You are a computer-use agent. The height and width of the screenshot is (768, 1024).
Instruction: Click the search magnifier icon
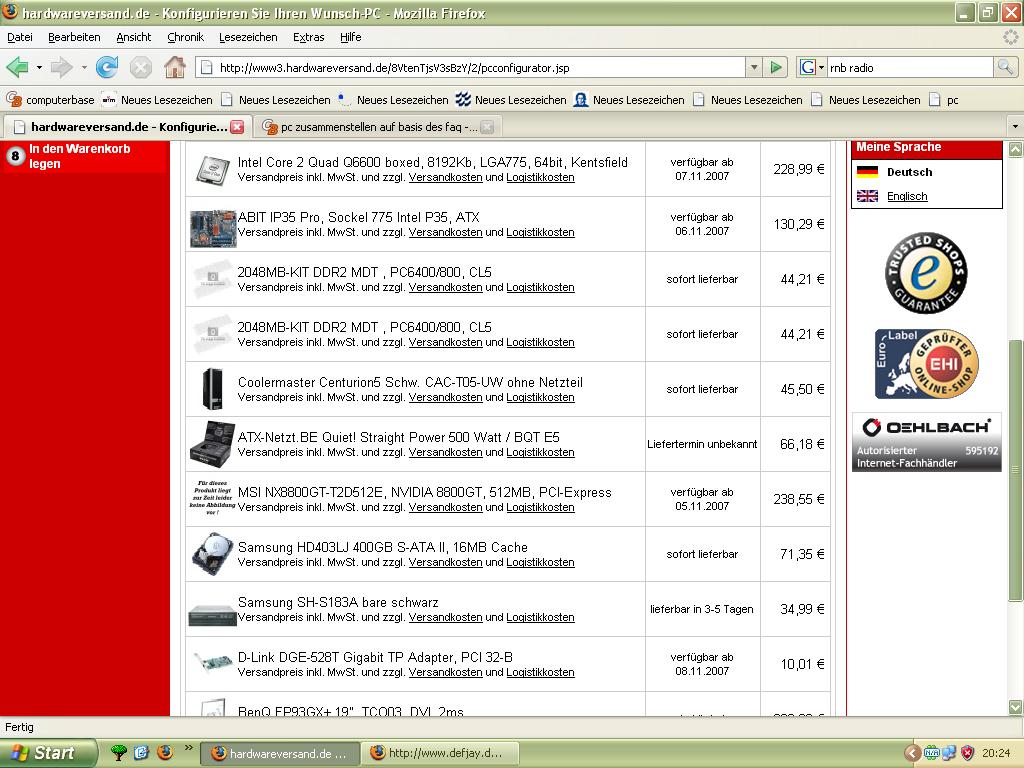tap(1005, 67)
